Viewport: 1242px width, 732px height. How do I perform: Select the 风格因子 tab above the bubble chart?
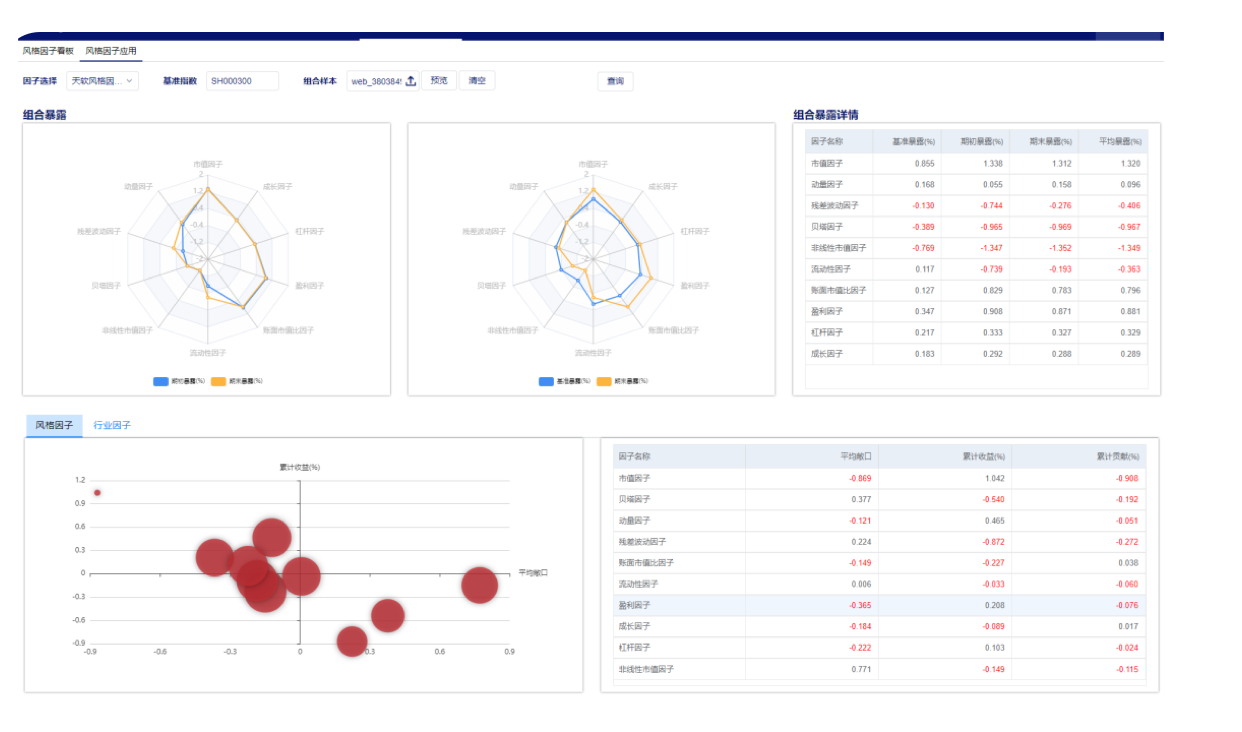pyautogui.click(x=54, y=425)
